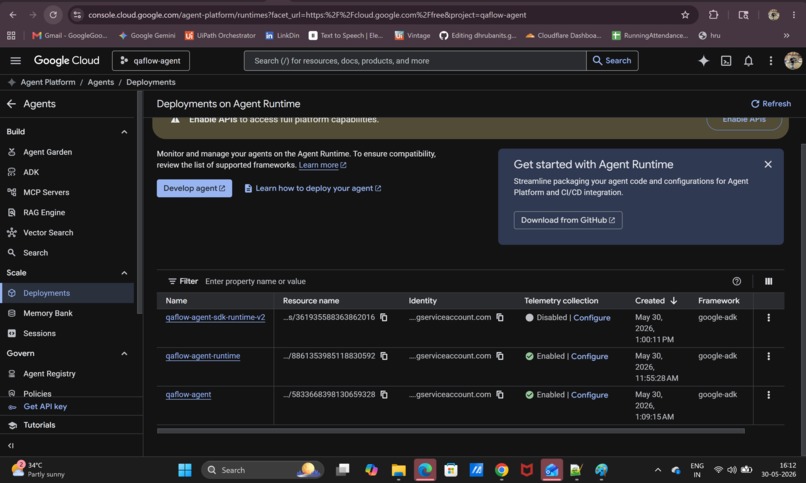Click the table horizontal scrollbar
This screenshot has width=806, height=483.
[451, 431]
